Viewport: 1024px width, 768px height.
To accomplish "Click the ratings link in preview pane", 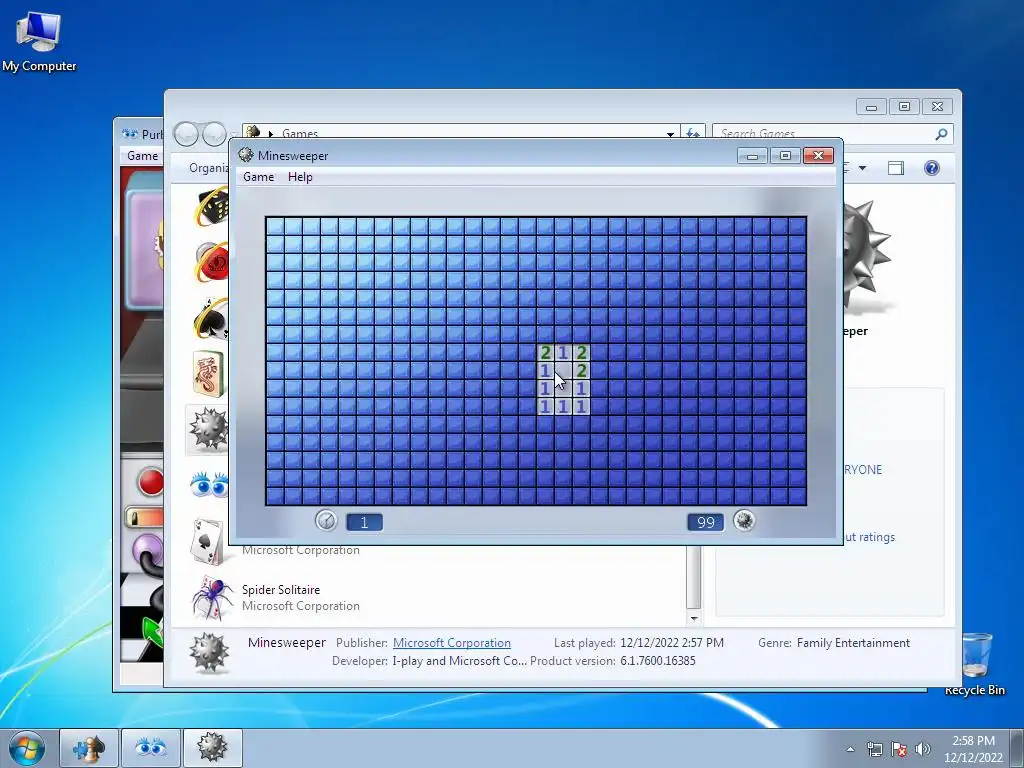I will coord(869,537).
